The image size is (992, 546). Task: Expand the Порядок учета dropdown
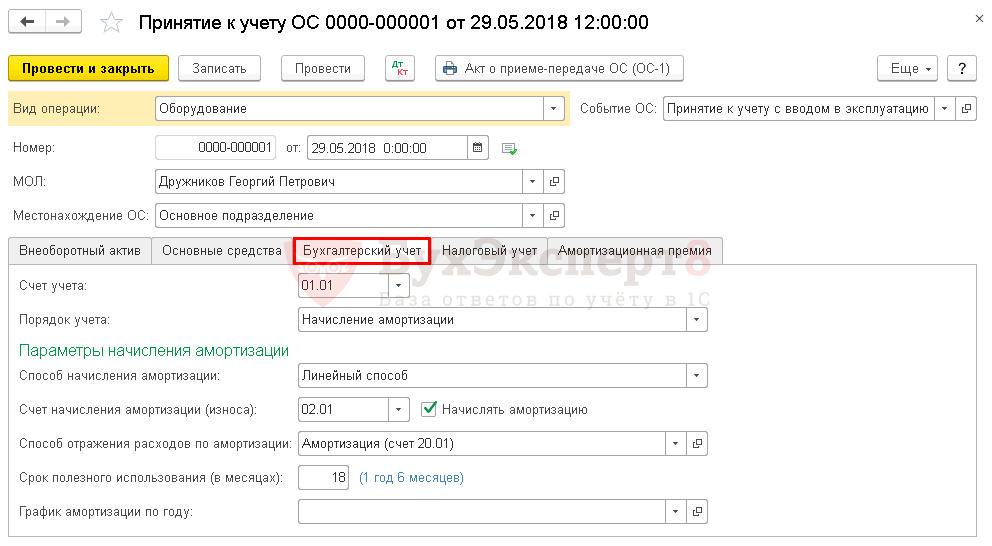coord(696,320)
